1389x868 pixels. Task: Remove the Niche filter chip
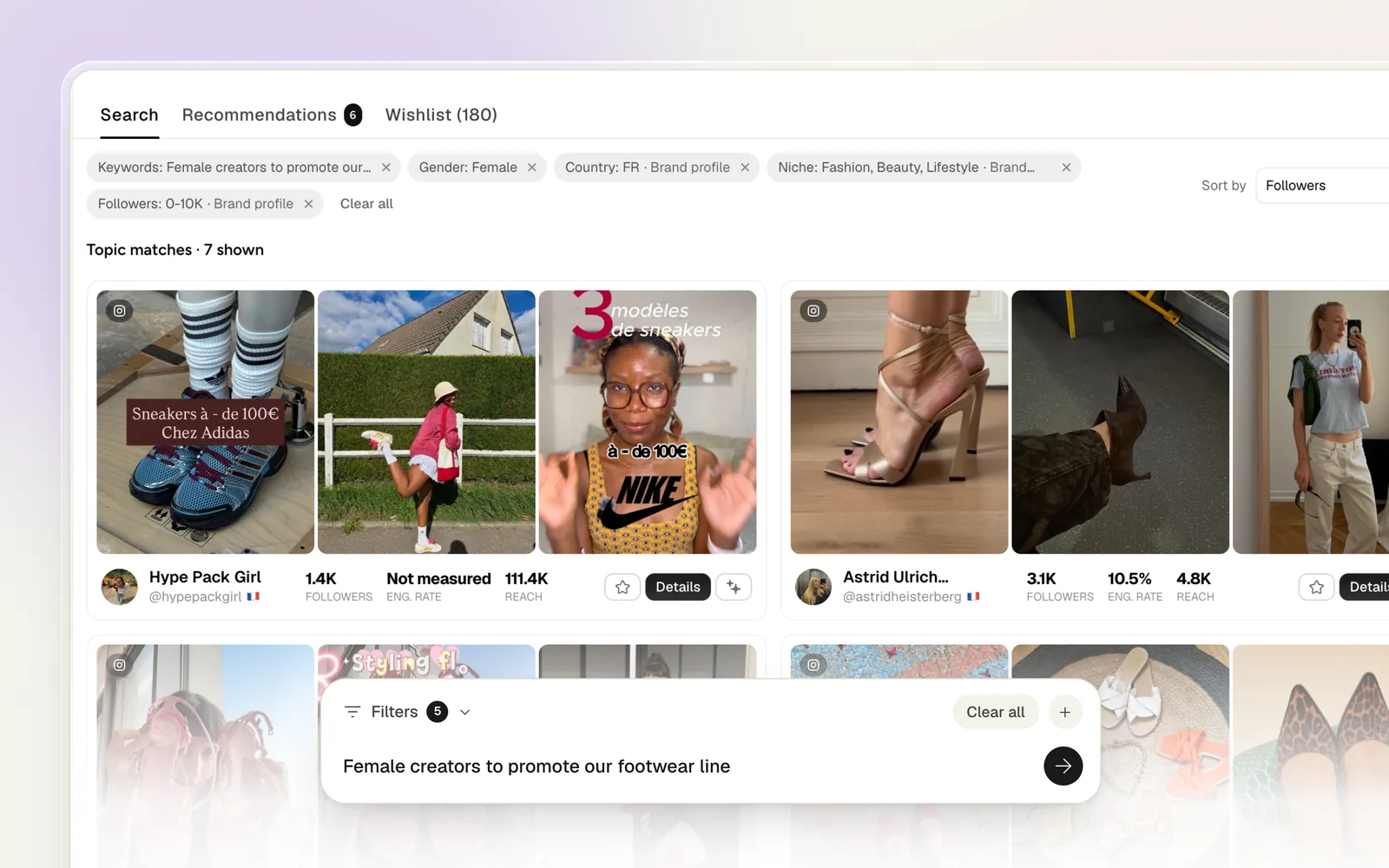tap(1066, 168)
